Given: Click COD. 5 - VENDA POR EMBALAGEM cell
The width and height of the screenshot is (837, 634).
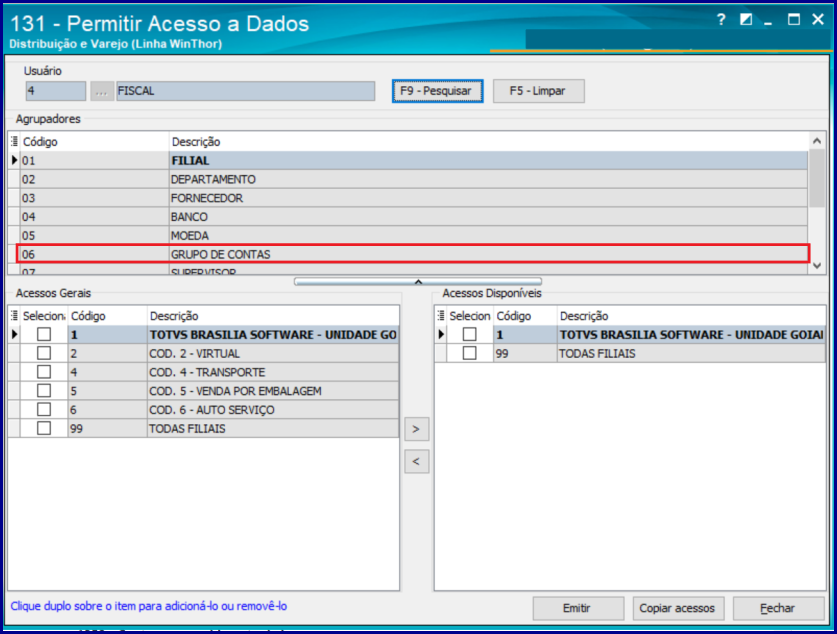Looking at the screenshot, I should point(273,391).
